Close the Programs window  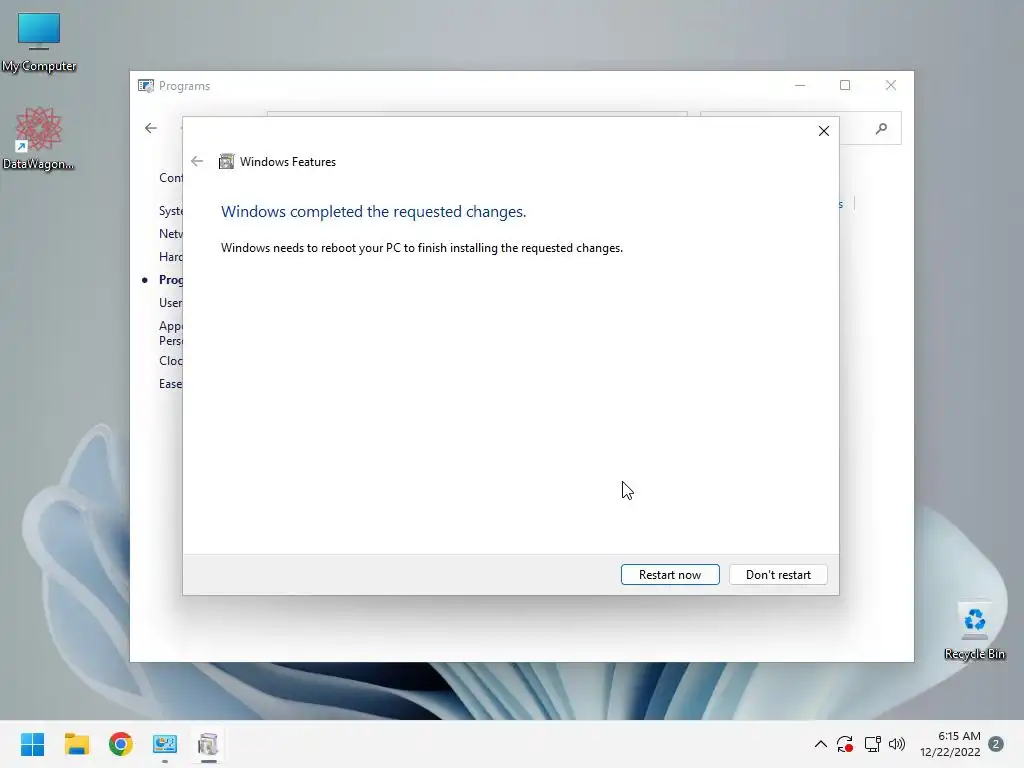pos(891,86)
